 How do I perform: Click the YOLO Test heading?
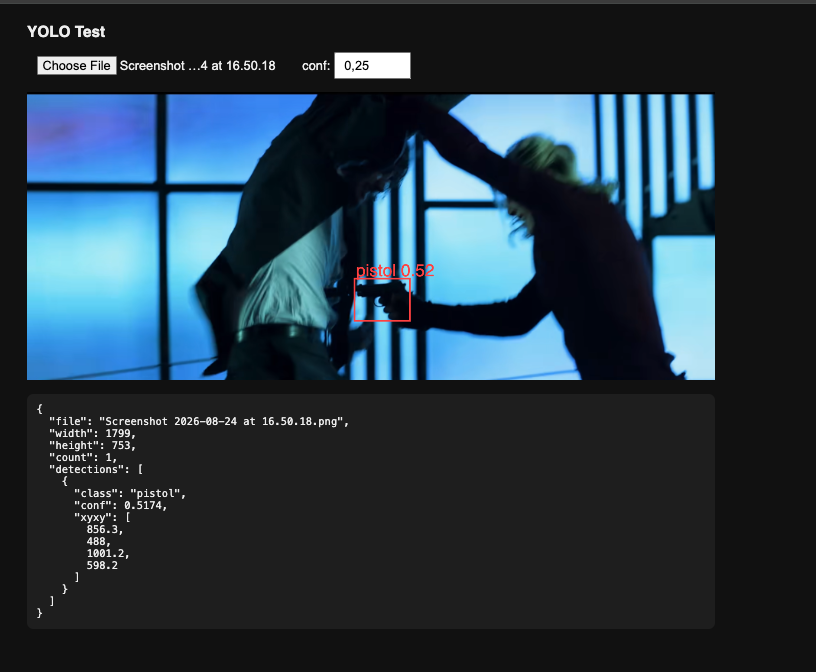click(x=66, y=32)
